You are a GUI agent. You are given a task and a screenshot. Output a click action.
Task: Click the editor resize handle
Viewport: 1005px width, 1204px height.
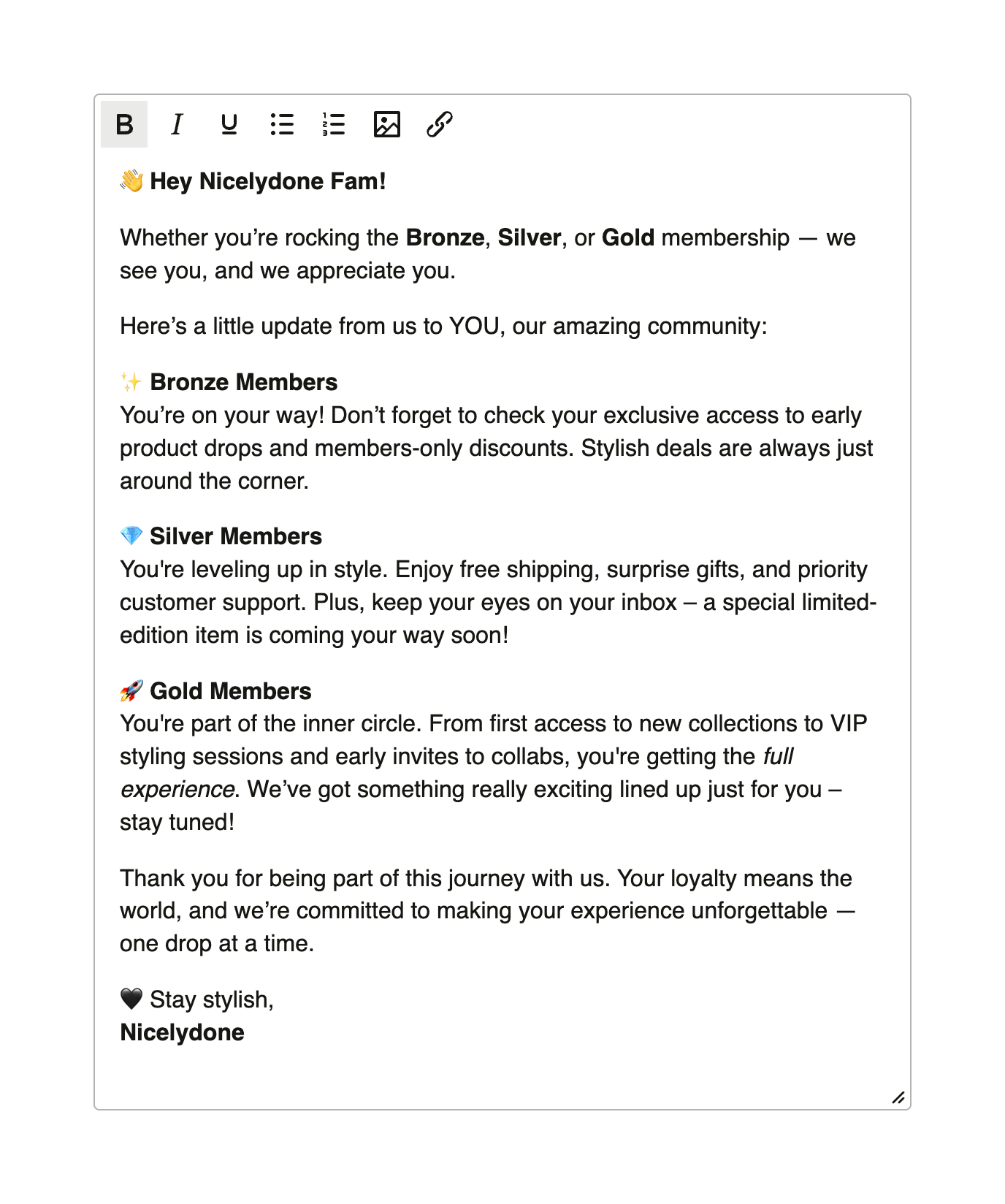click(898, 1097)
